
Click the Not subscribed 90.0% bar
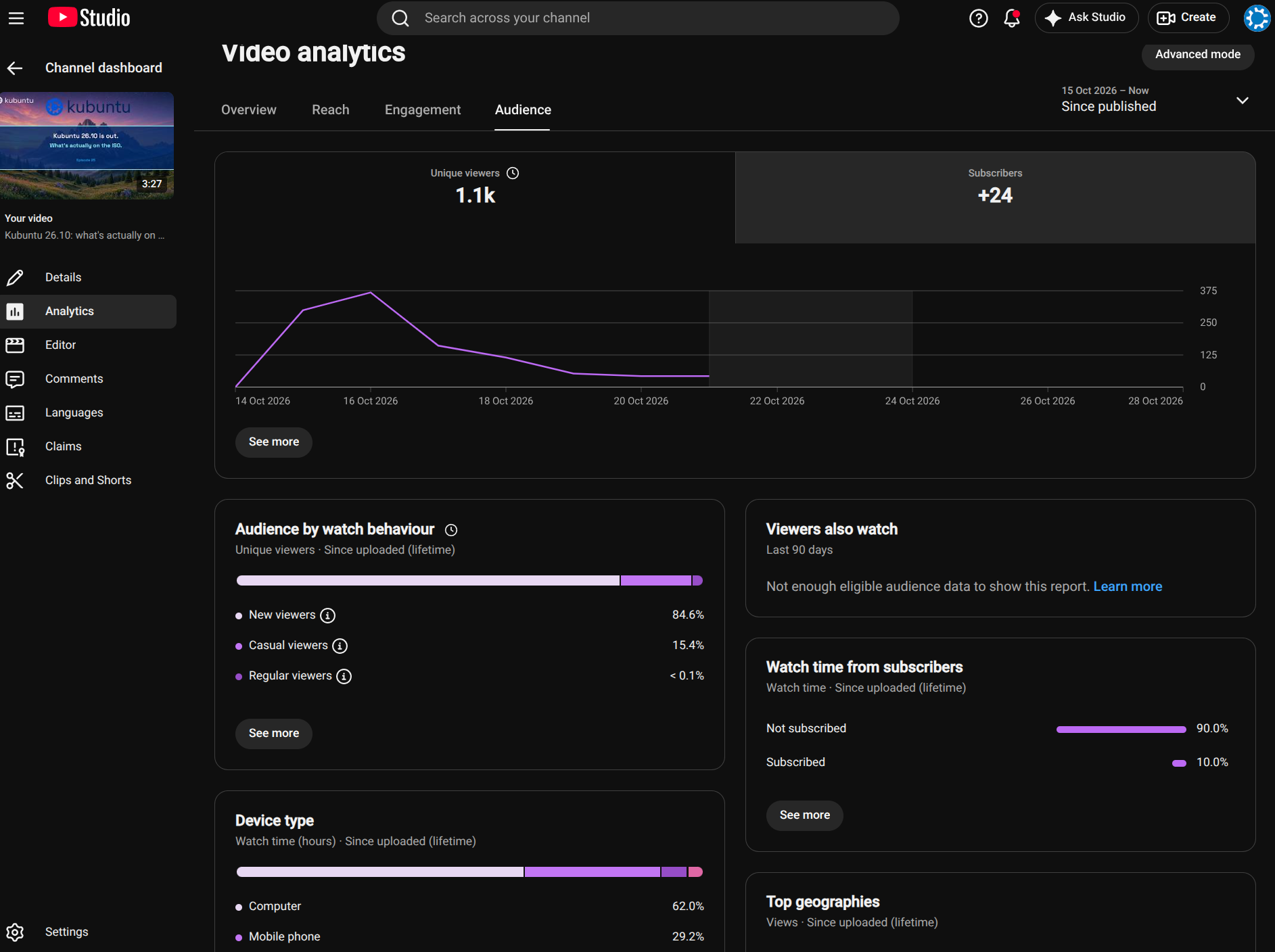(x=1121, y=729)
